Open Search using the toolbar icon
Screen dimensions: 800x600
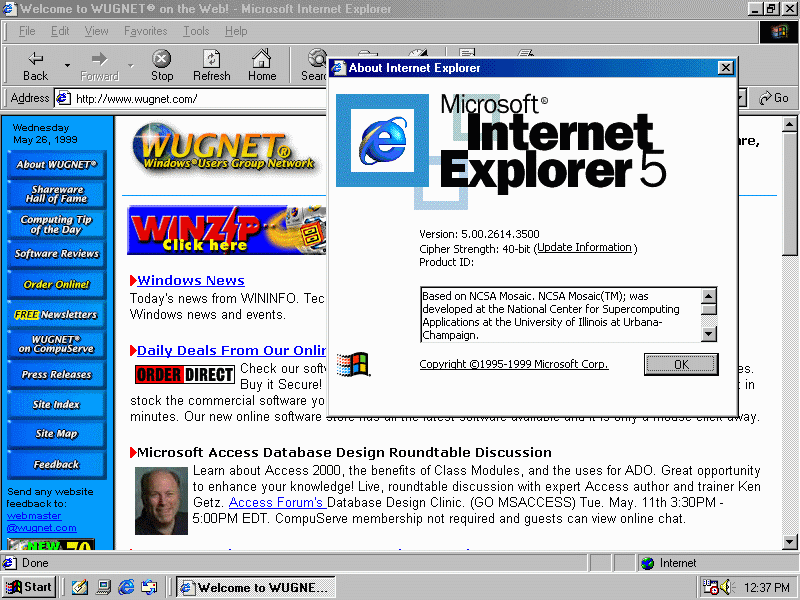tap(316, 59)
